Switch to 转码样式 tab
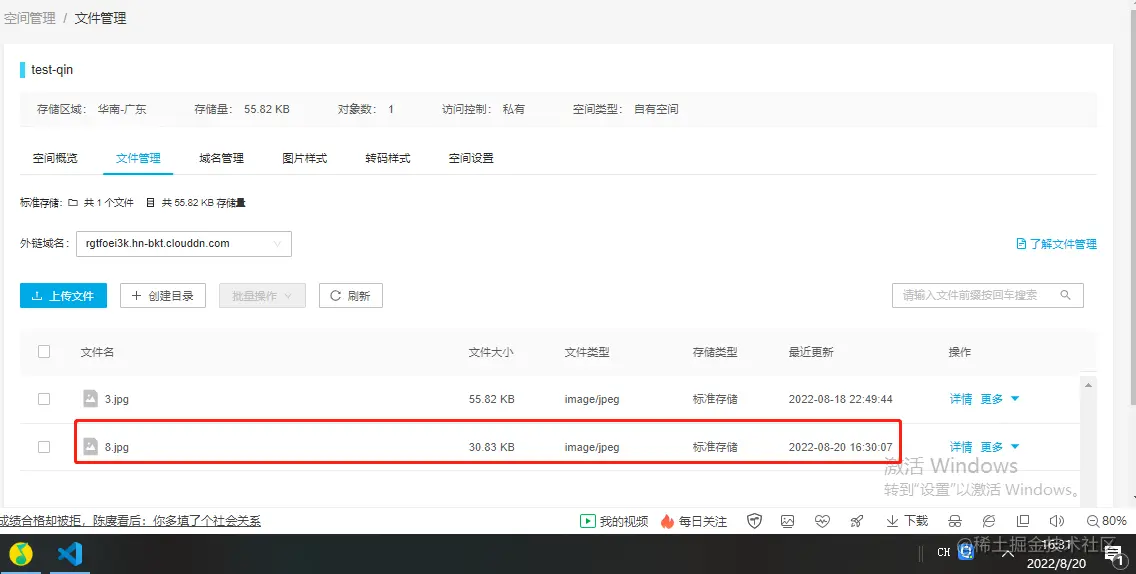This screenshot has width=1136, height=574. 388,158
